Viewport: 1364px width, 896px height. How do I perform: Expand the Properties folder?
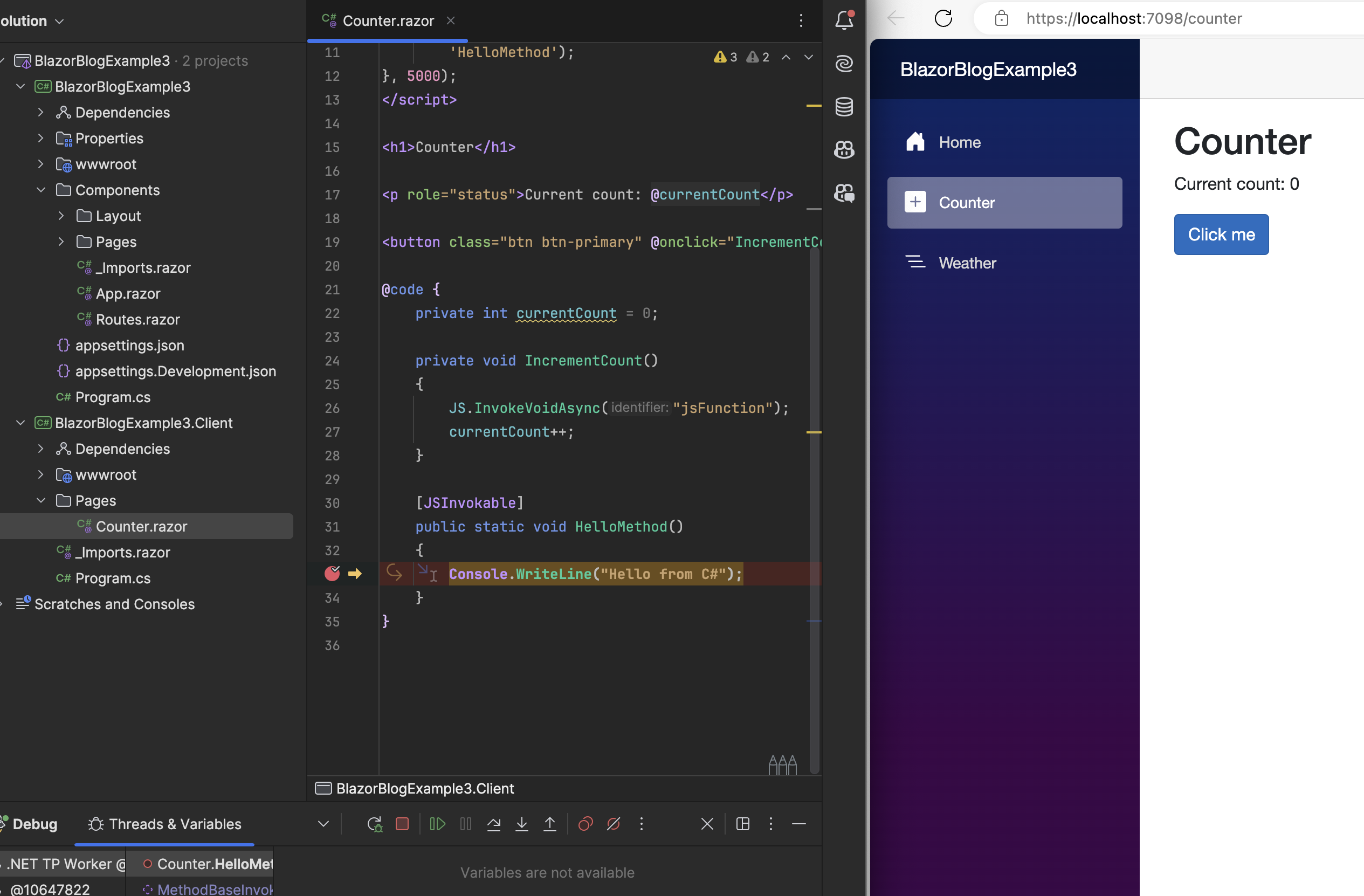coord(40,138)
